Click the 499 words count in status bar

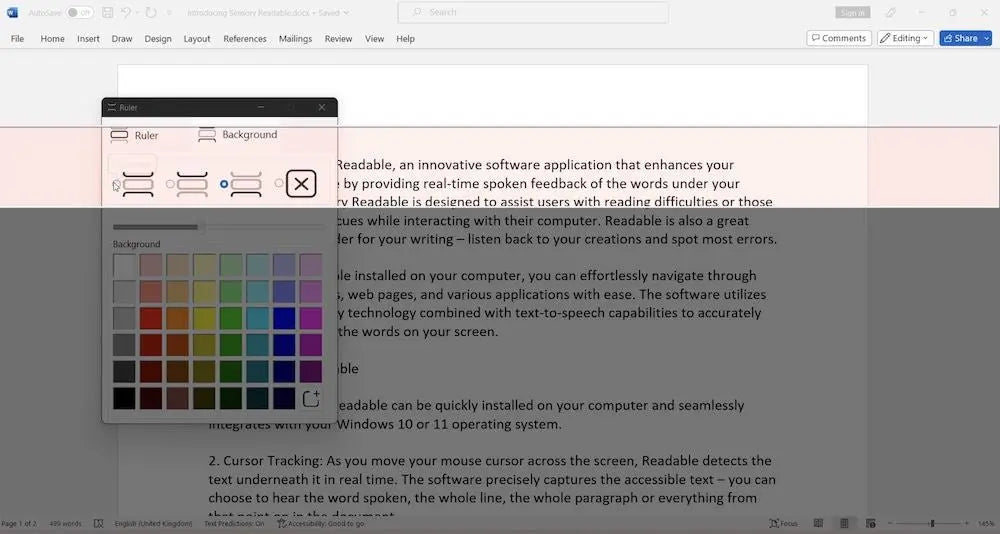click(65, 523)
